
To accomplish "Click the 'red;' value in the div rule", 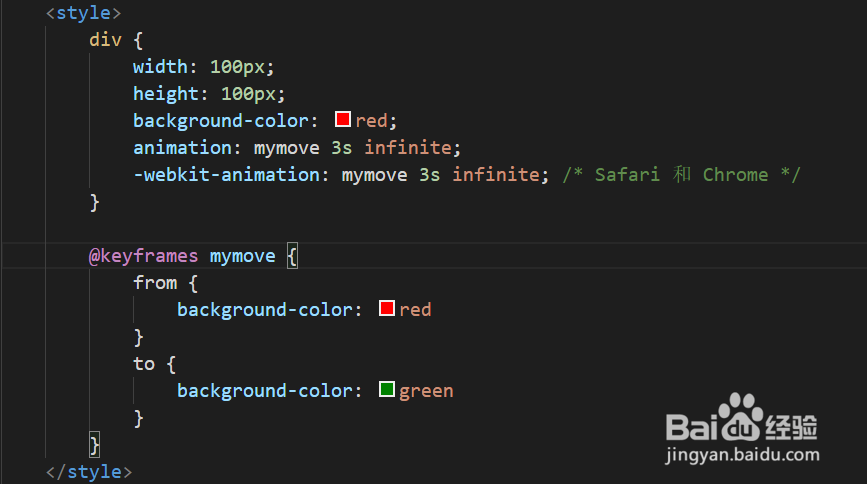I will [376, 121].
